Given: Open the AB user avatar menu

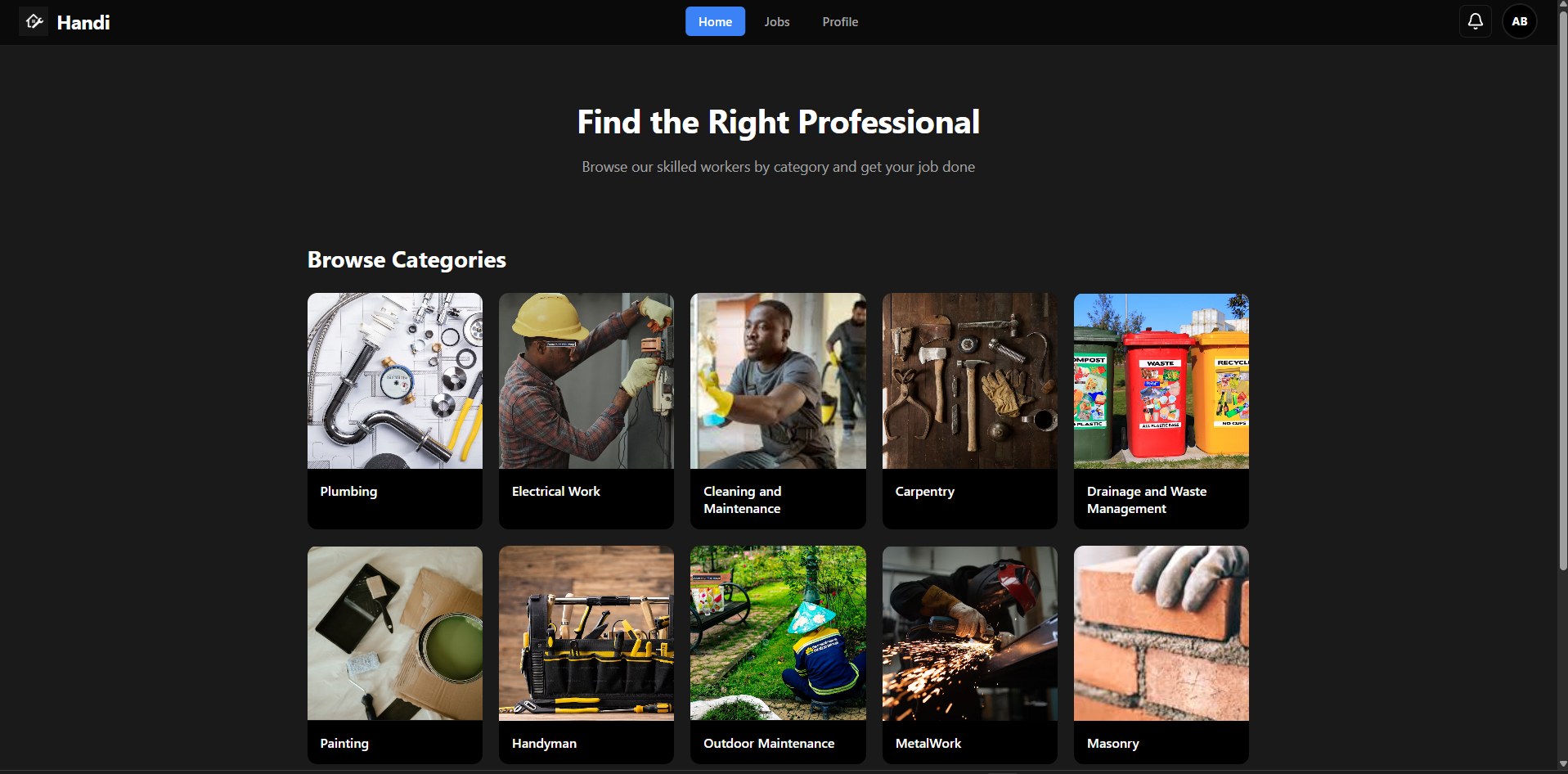Looking at the screenshot, I should 1519,21.
